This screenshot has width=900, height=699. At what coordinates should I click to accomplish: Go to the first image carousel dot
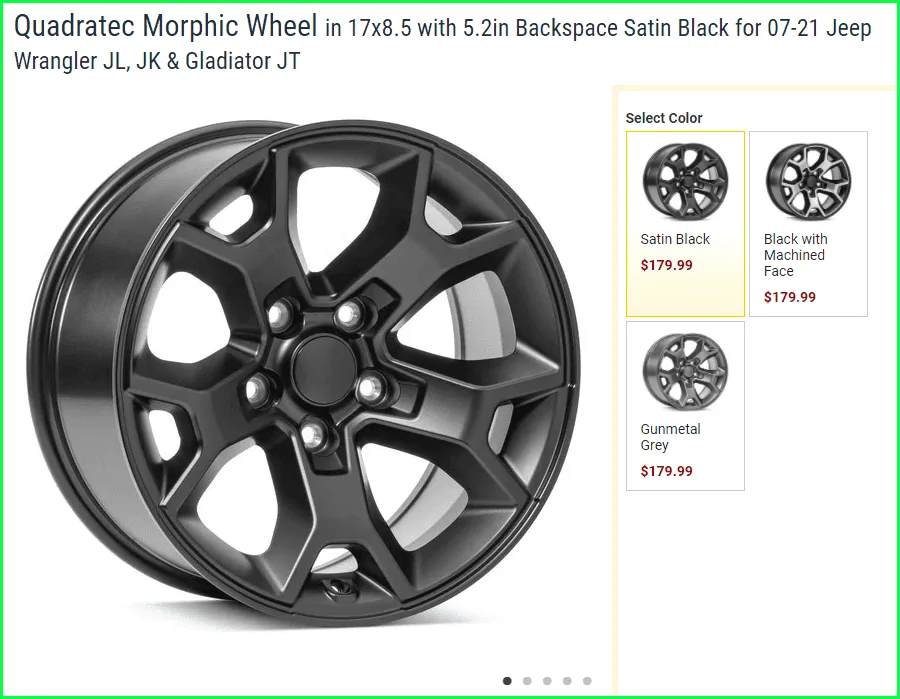(x=507, y=681)
